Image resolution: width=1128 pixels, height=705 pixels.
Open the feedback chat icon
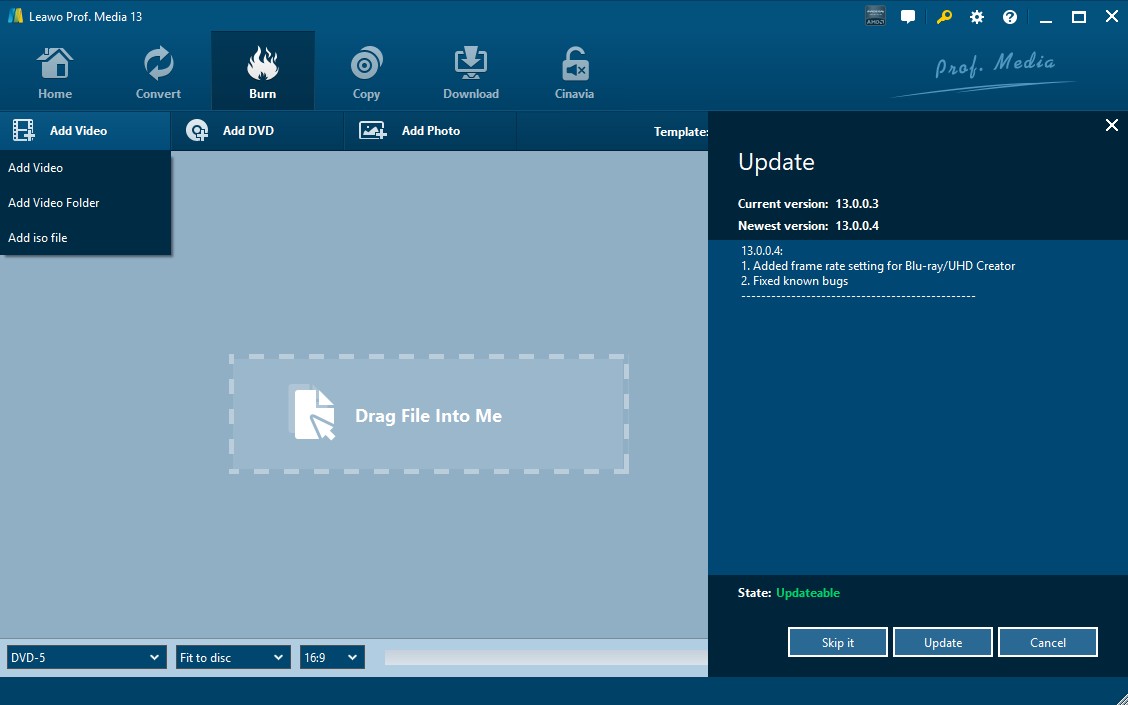908,16
